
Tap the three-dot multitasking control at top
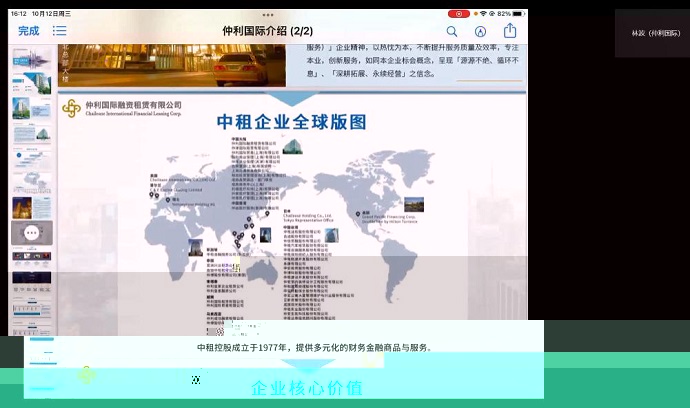(268, 15)
